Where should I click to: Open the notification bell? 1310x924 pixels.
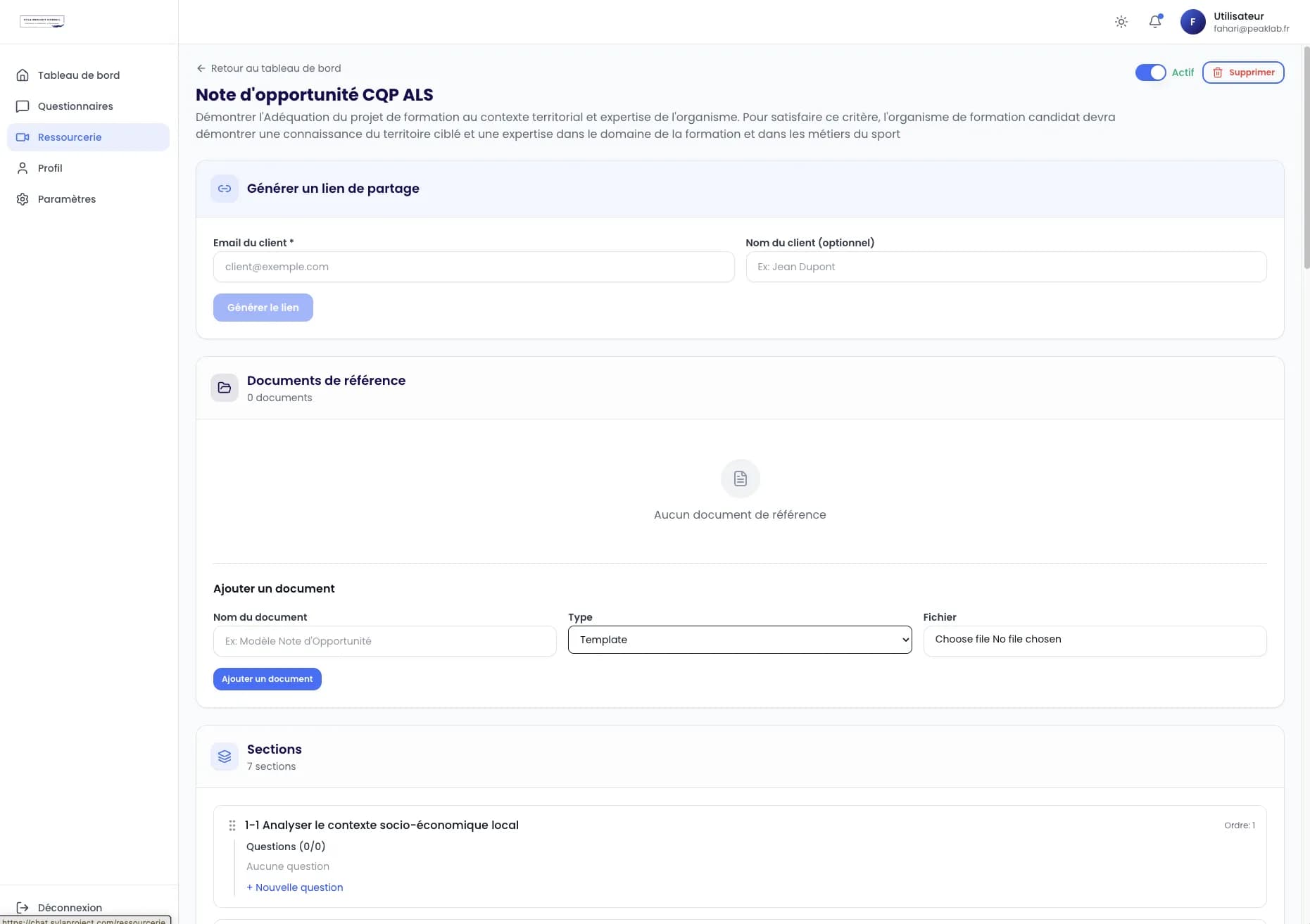(x=1154, y=22)
